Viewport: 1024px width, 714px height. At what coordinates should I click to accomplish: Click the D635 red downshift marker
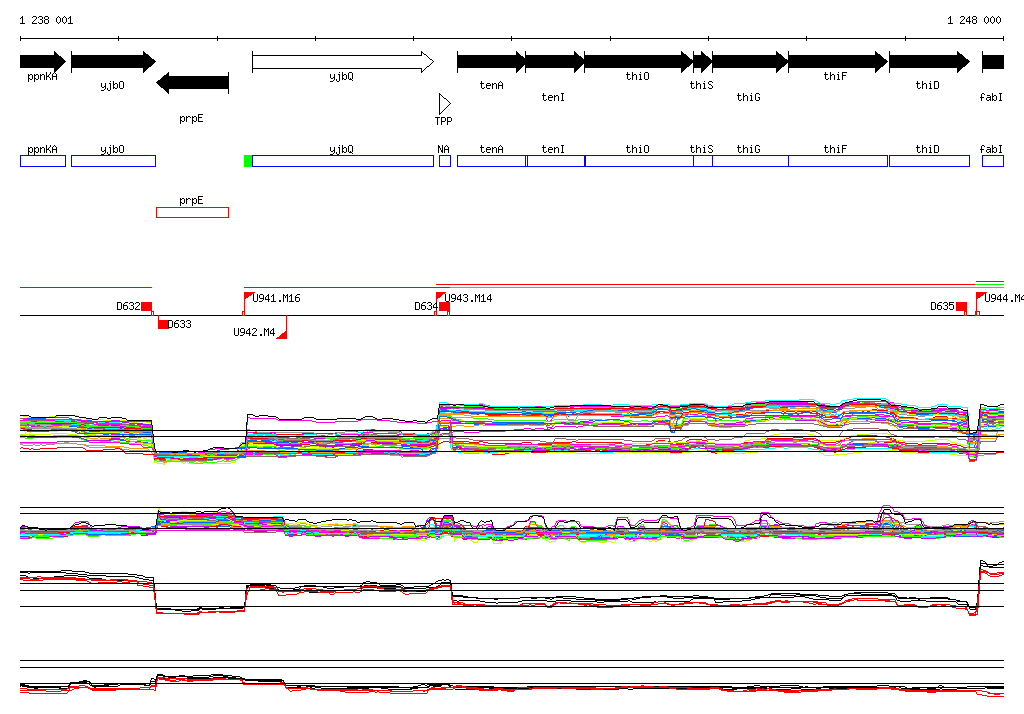point(961,307)
